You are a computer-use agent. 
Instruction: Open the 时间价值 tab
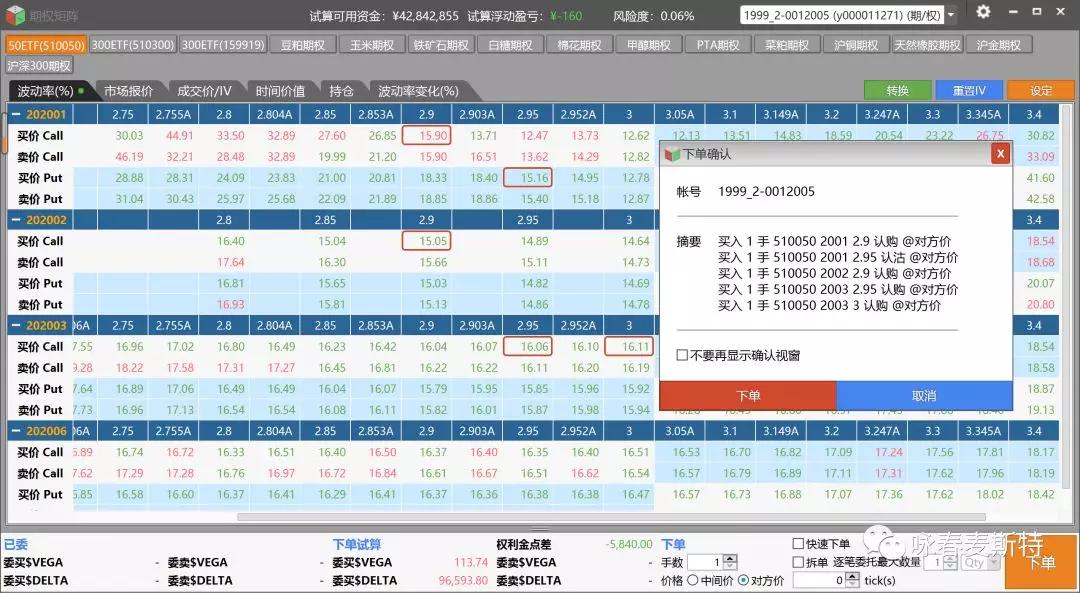point(280,90)
